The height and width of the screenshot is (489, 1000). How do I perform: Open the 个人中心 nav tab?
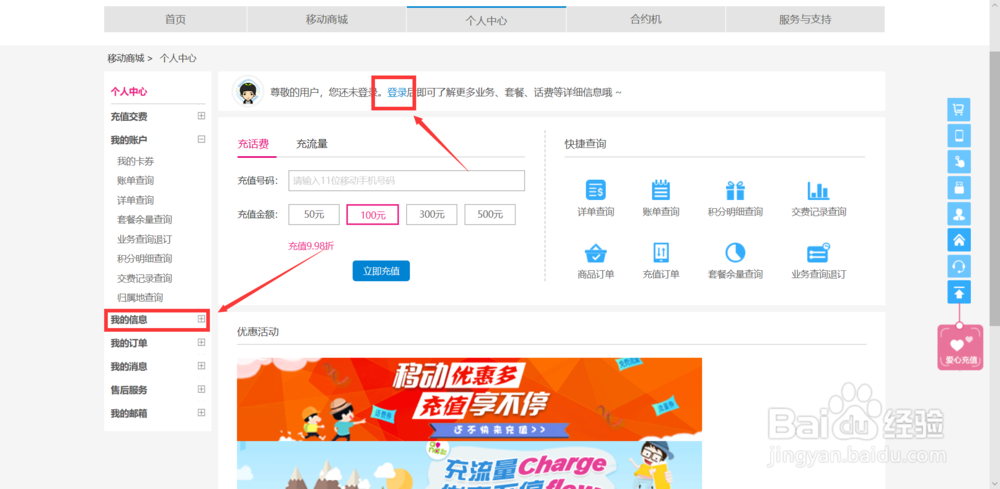(486, 19)
